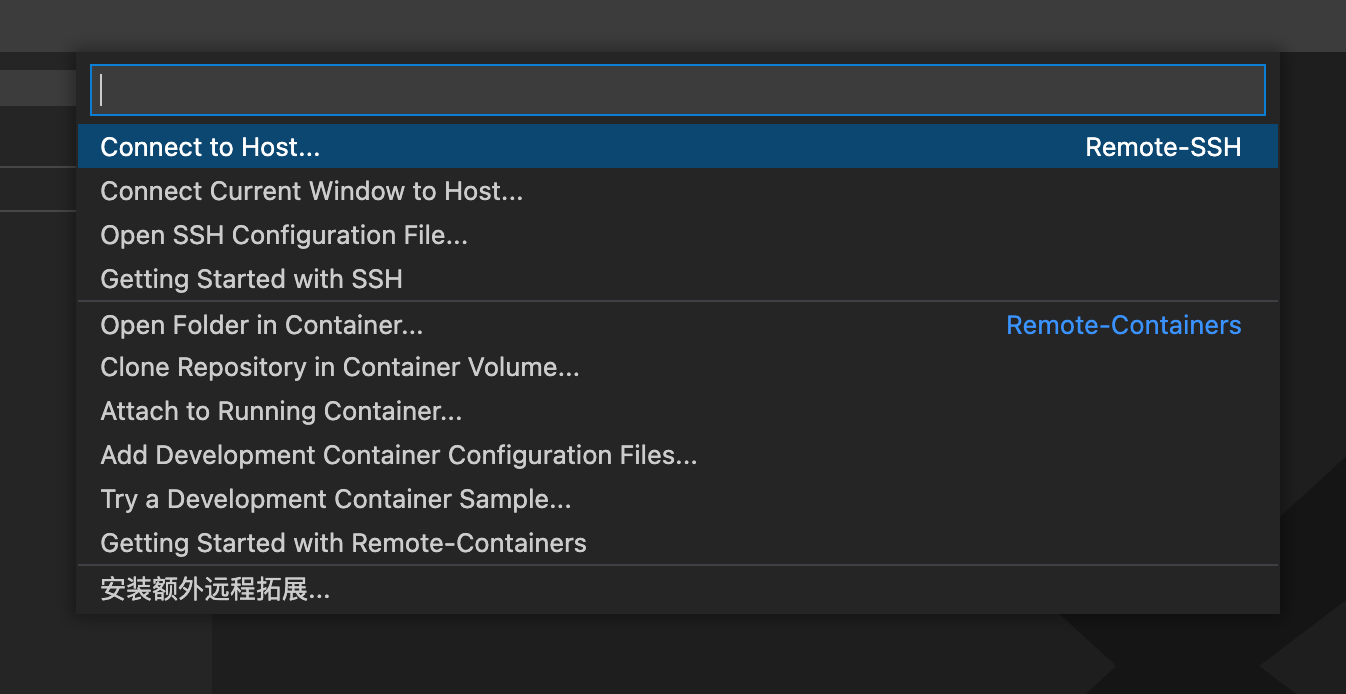Click the window title bar at top
The height and width of the screenshot is (694, 1346).
(x=673, y=24)
